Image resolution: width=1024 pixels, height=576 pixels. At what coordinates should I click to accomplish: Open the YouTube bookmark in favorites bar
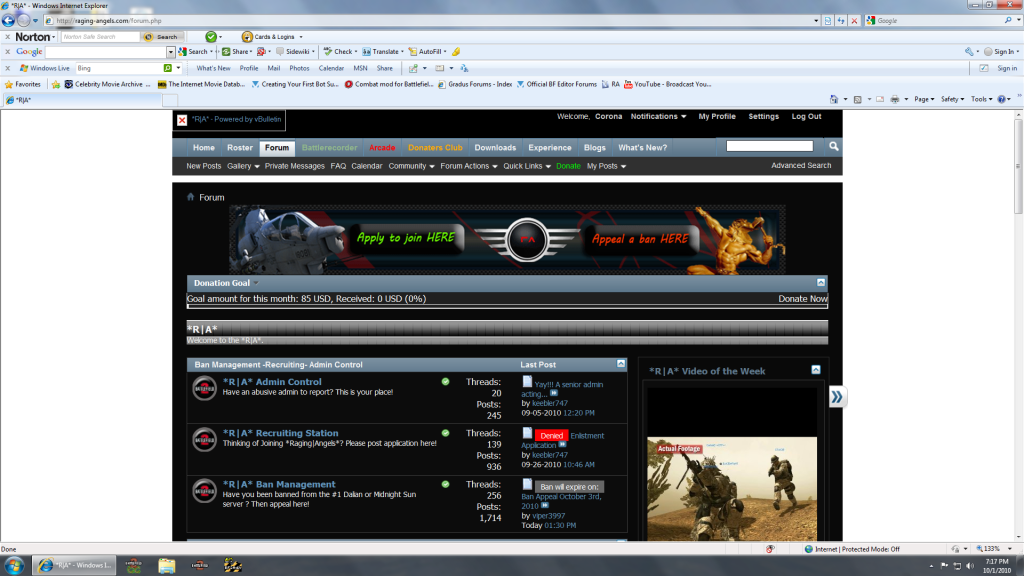(x=667, y=84)
